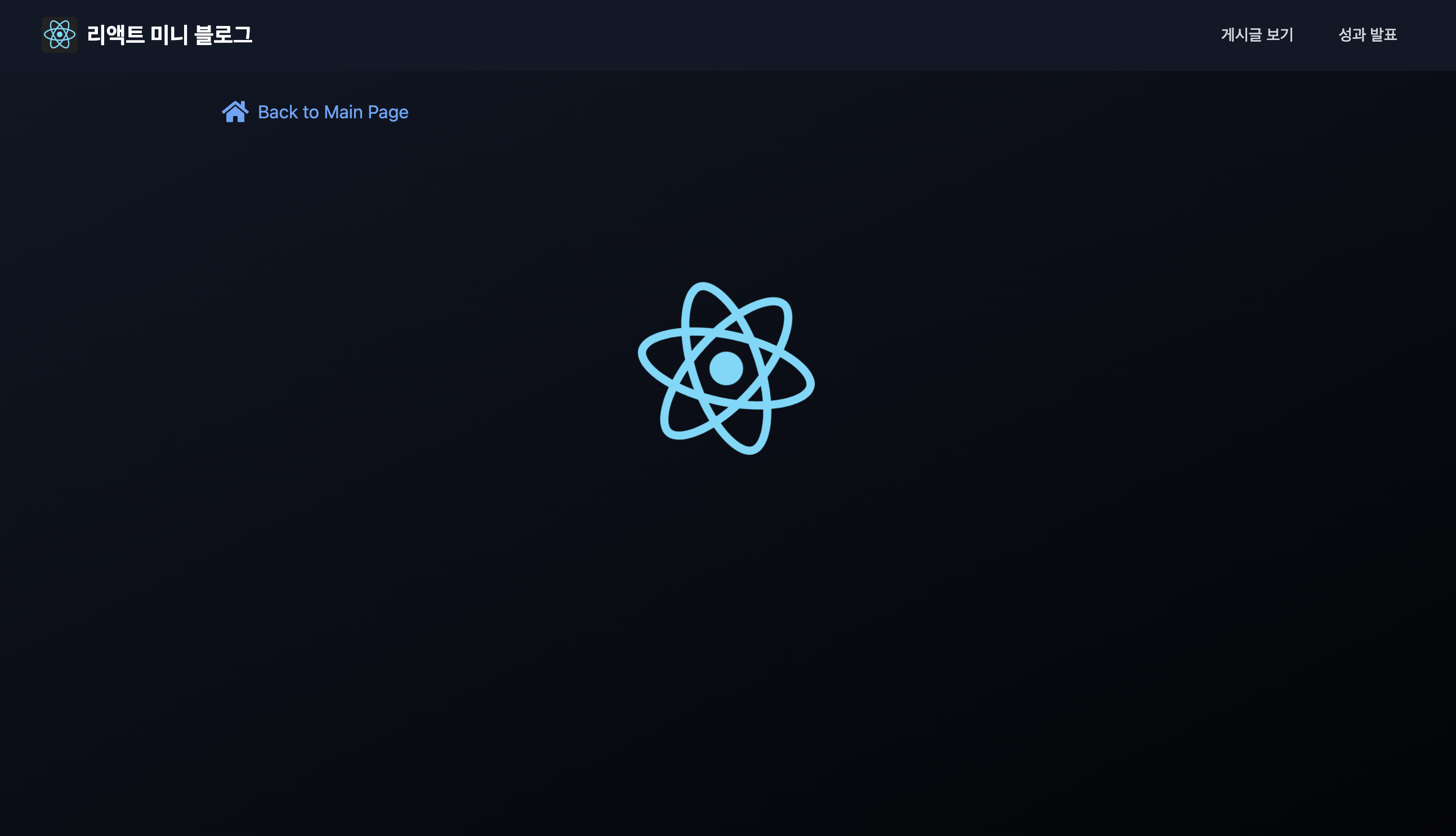Click the small React logo in header
Viewport: 1456px width, 836px height.
pos(60,34)
